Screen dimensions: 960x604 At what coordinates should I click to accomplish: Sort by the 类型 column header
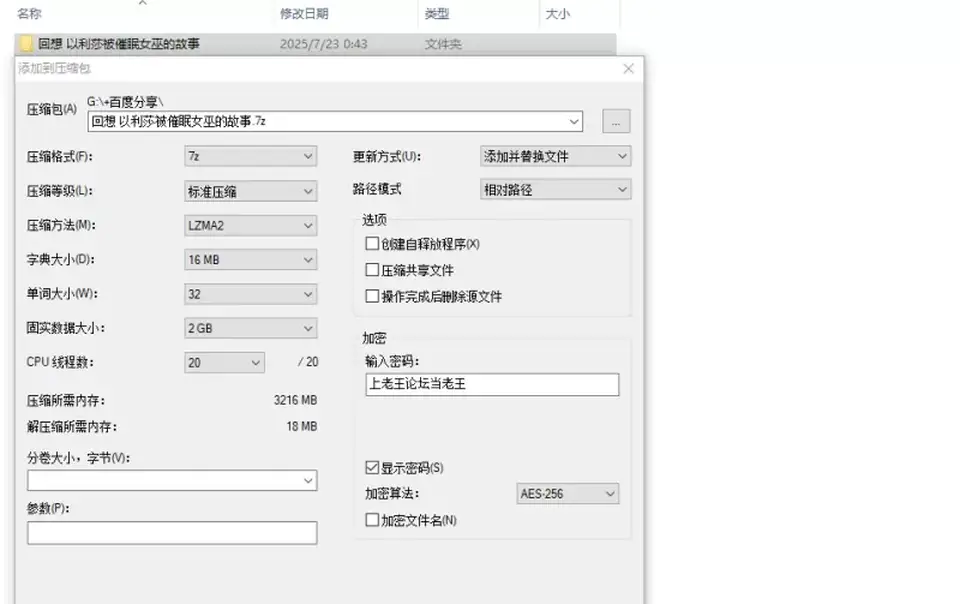[437, 13]
